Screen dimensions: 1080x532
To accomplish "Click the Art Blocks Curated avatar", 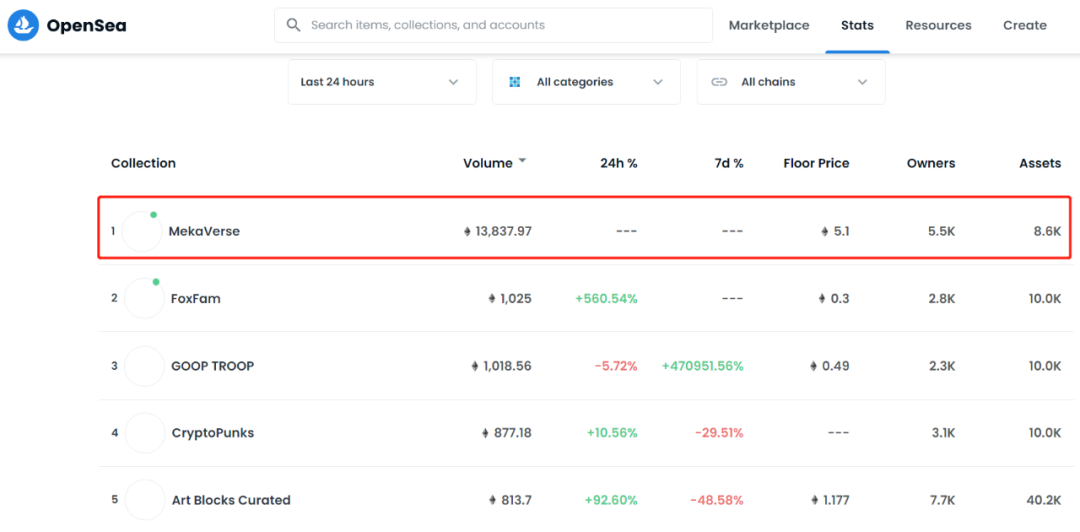I will (145, 500).
